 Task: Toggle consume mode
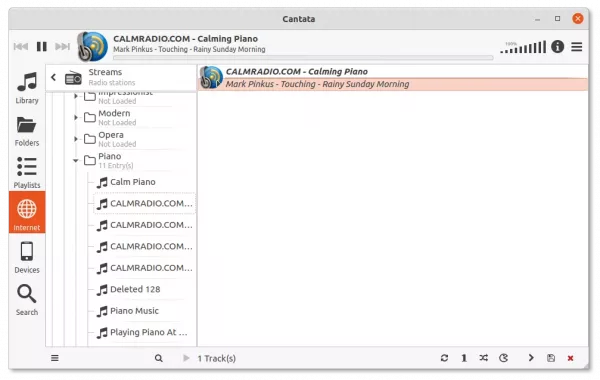click(x=504, y=358)
